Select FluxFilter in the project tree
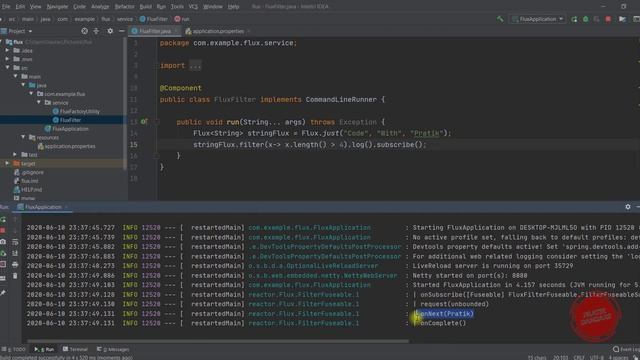This screenshot has width=640, height=360. 67,120
